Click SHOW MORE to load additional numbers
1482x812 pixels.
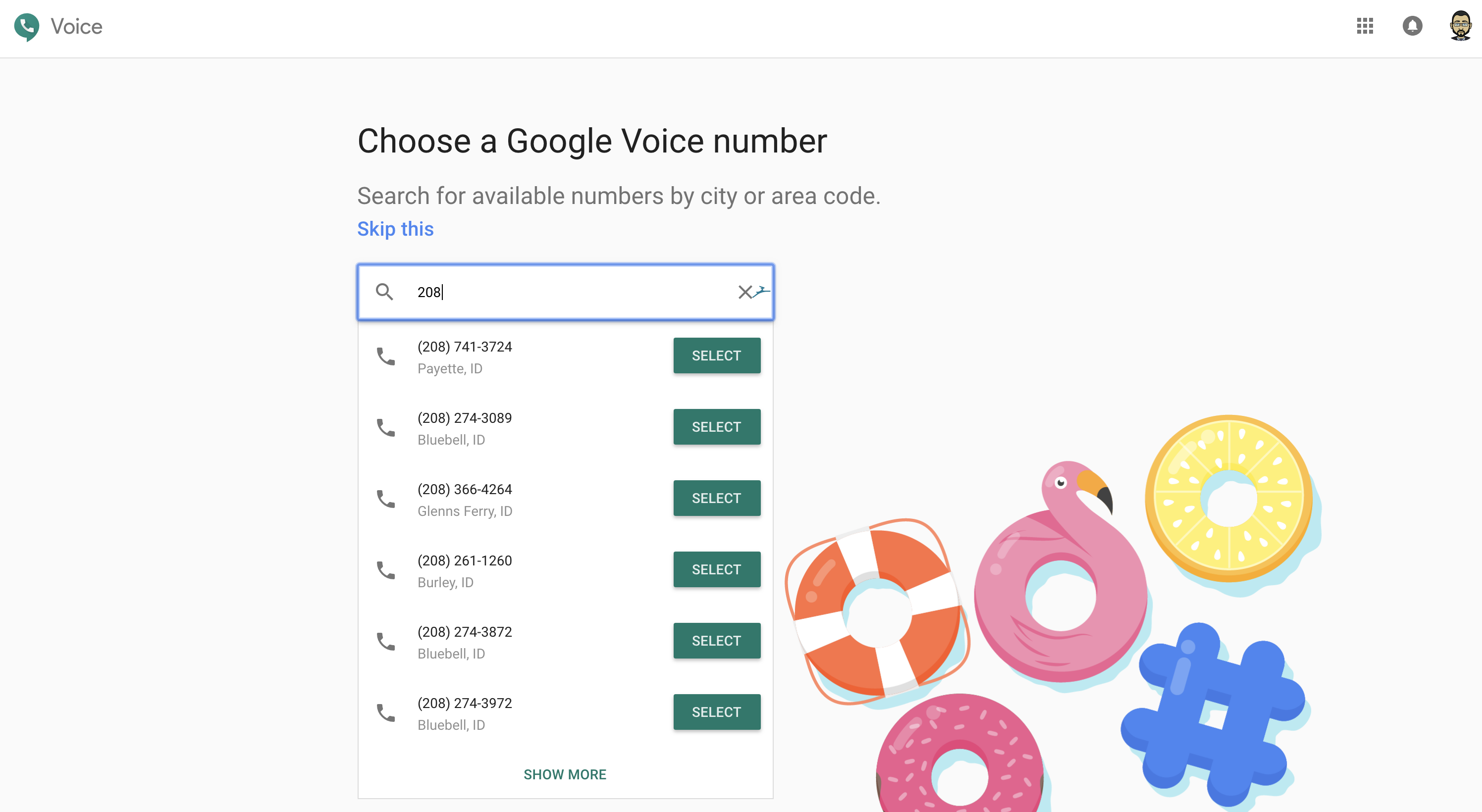point(565,774)
